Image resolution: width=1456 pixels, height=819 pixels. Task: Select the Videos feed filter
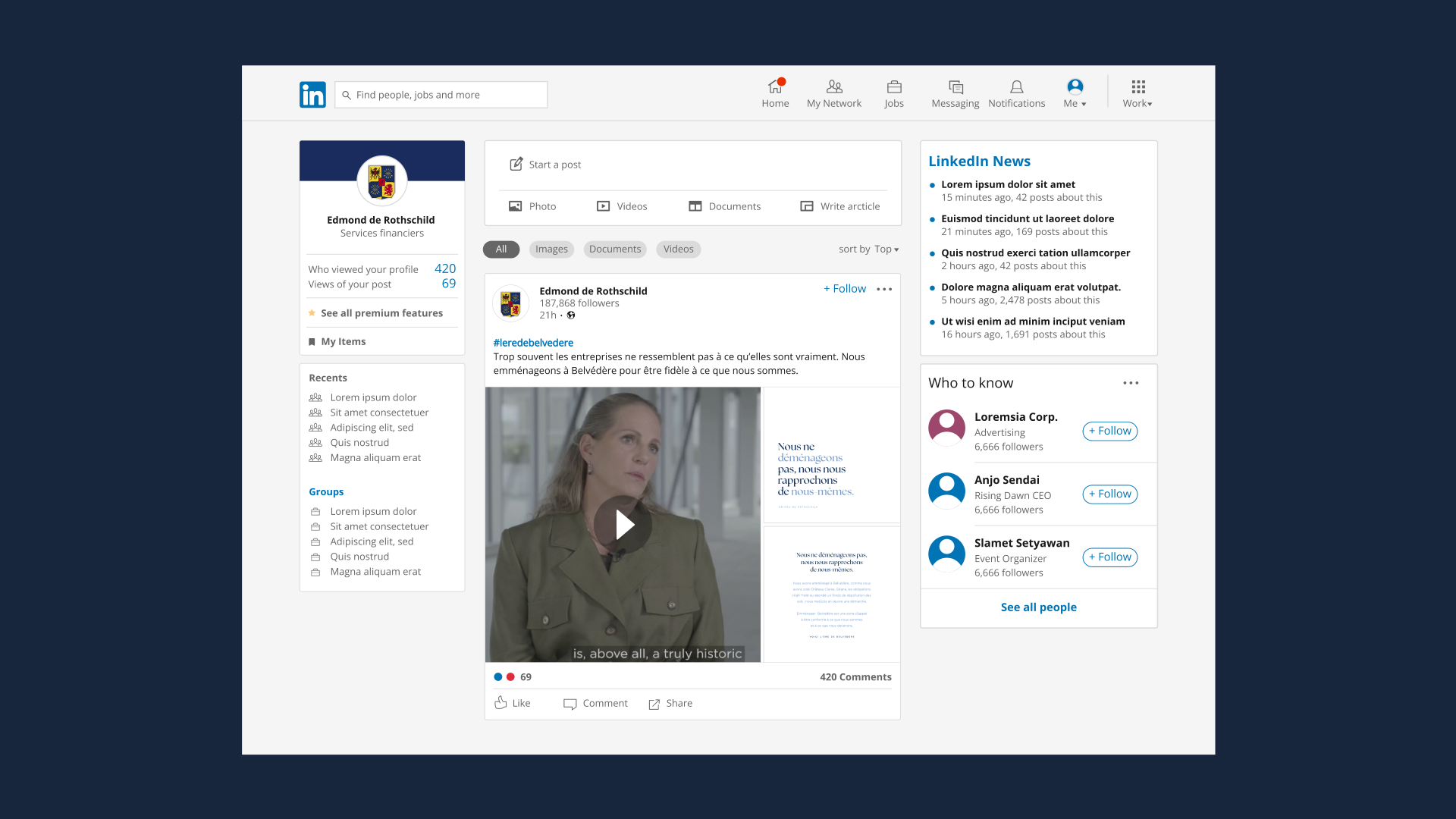coord(679,249)
